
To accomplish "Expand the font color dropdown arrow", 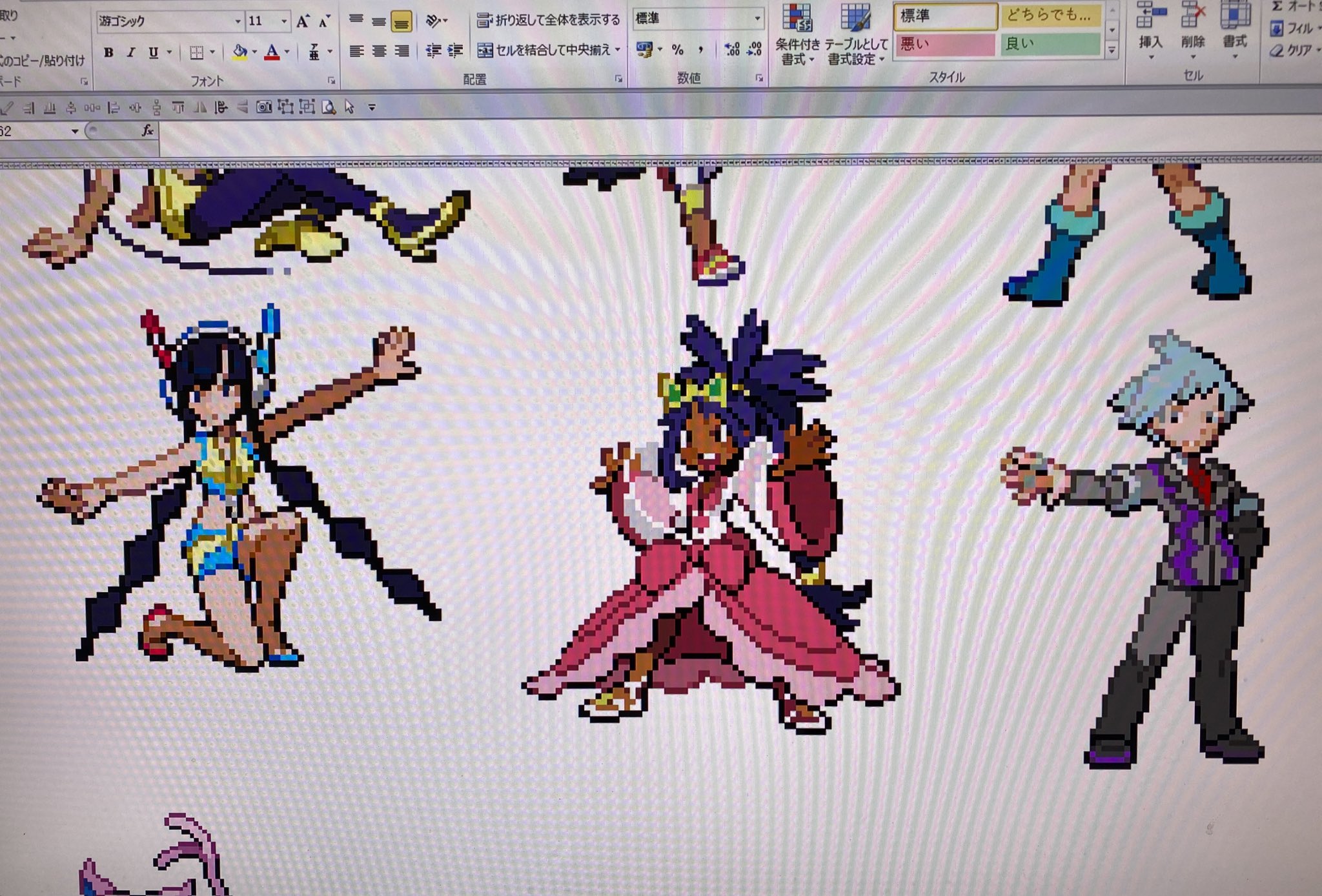I will [287, 52].
